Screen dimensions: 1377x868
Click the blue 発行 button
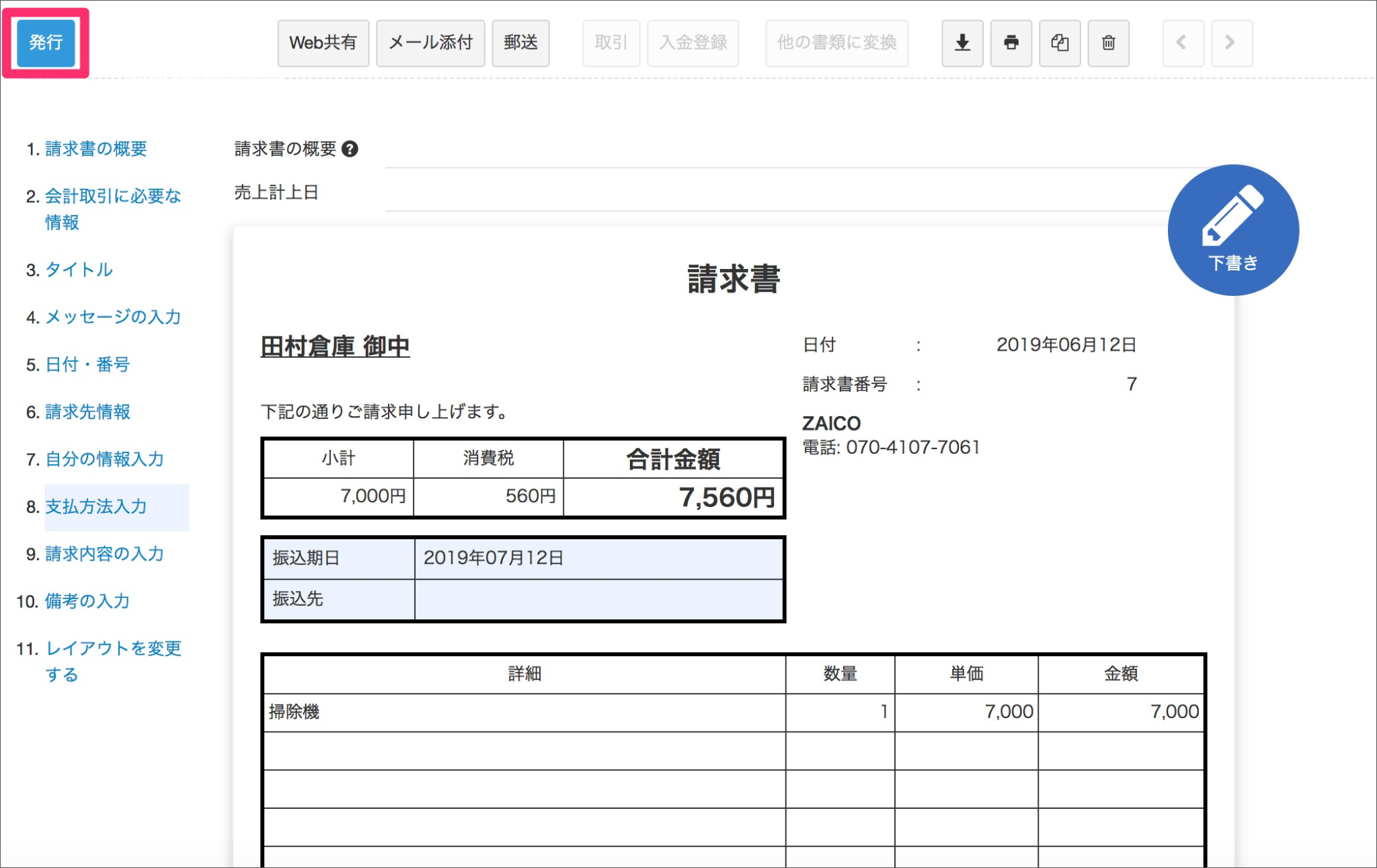tap(46, 43)
